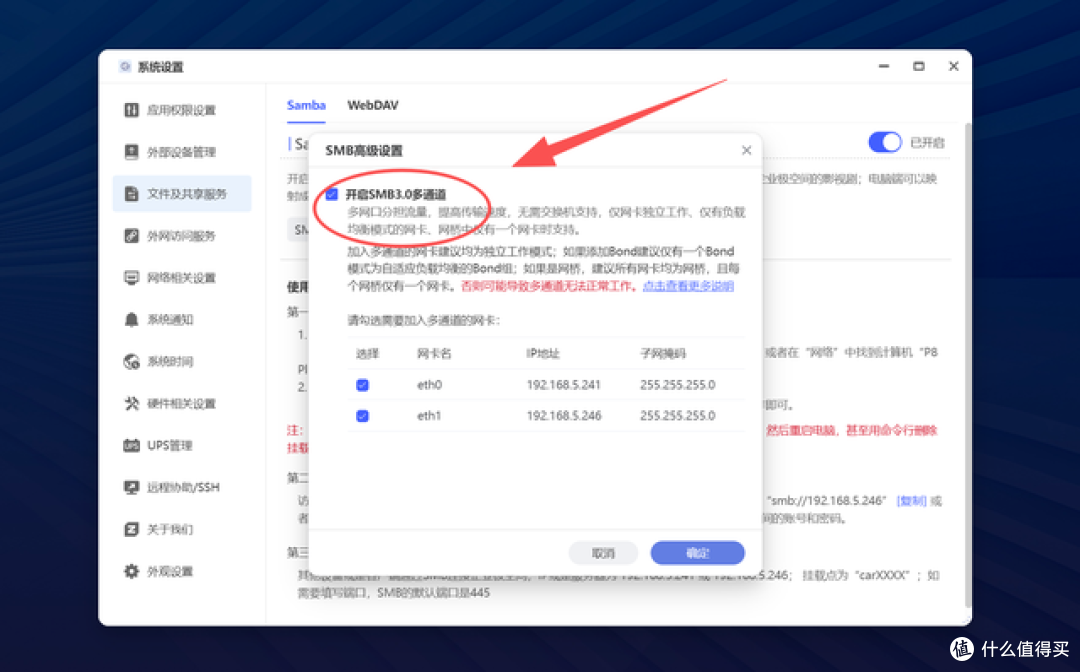Click the 系统时间 globe icon
This screenshot has width=1080, height=672.
coord(131,361)
